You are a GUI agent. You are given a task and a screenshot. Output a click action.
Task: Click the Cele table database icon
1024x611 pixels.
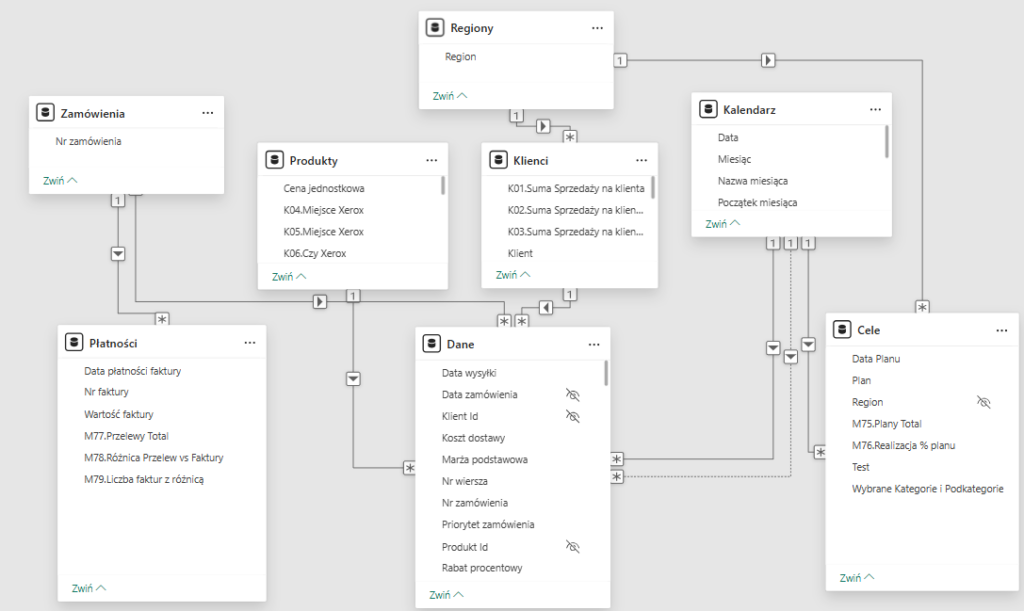pos(842,330)
